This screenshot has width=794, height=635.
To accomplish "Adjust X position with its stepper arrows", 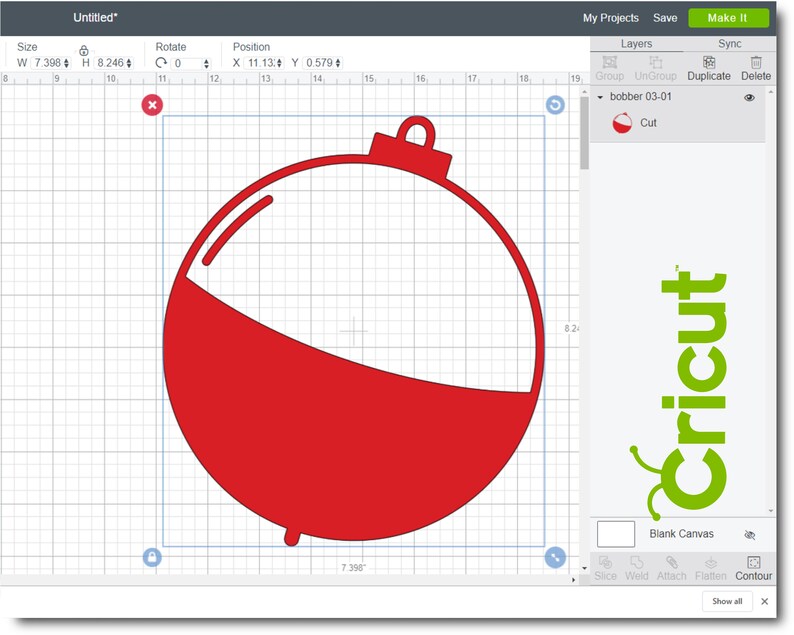I will (x=280, y=63).
